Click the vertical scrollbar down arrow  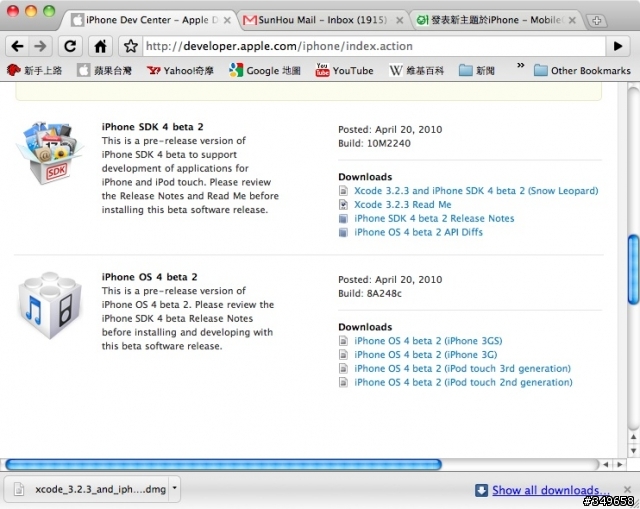(633, 451)
